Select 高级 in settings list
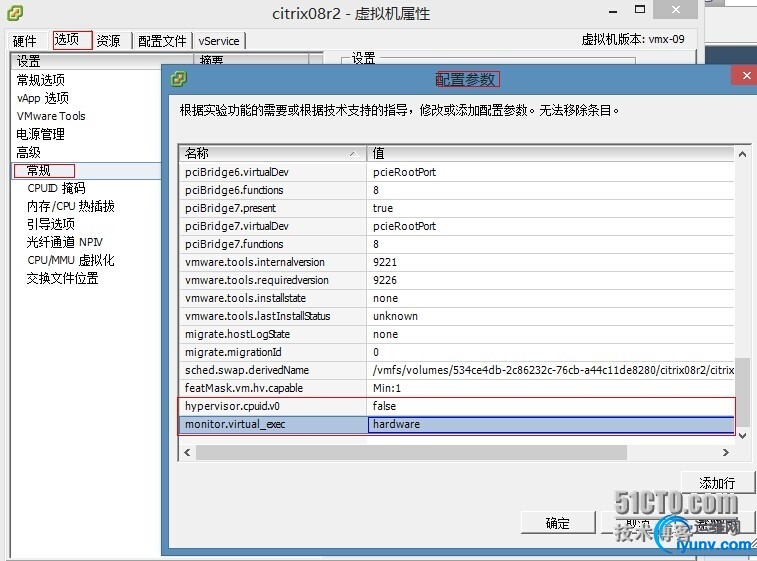 28,153
